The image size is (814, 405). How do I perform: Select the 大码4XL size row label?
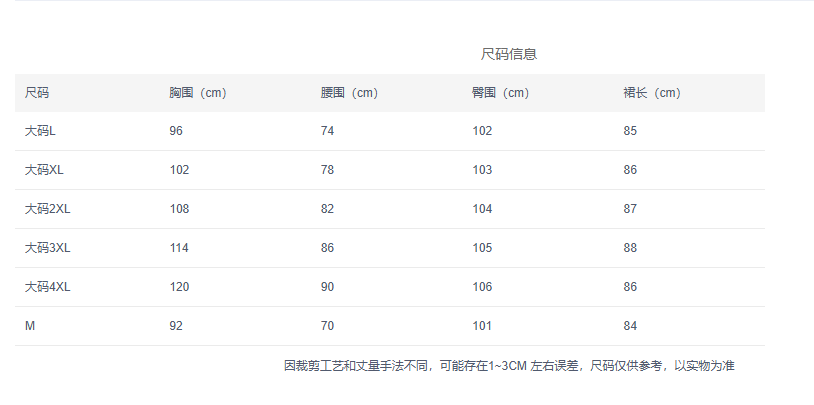[47, 287]
